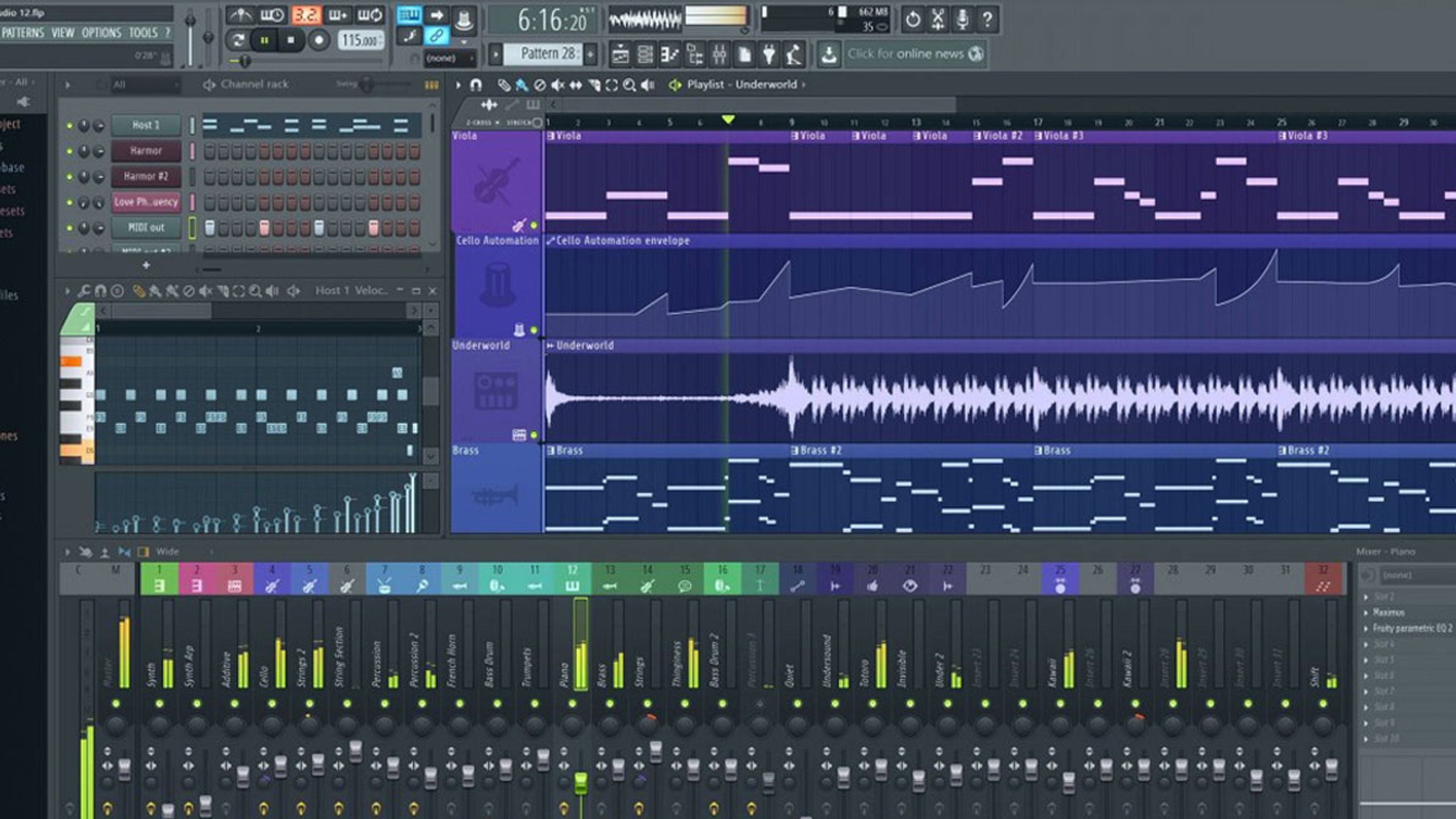This screenshot has height=819, width=1456.
Task: Open the channel rack All filter dropdown
Action: [144, 85]
